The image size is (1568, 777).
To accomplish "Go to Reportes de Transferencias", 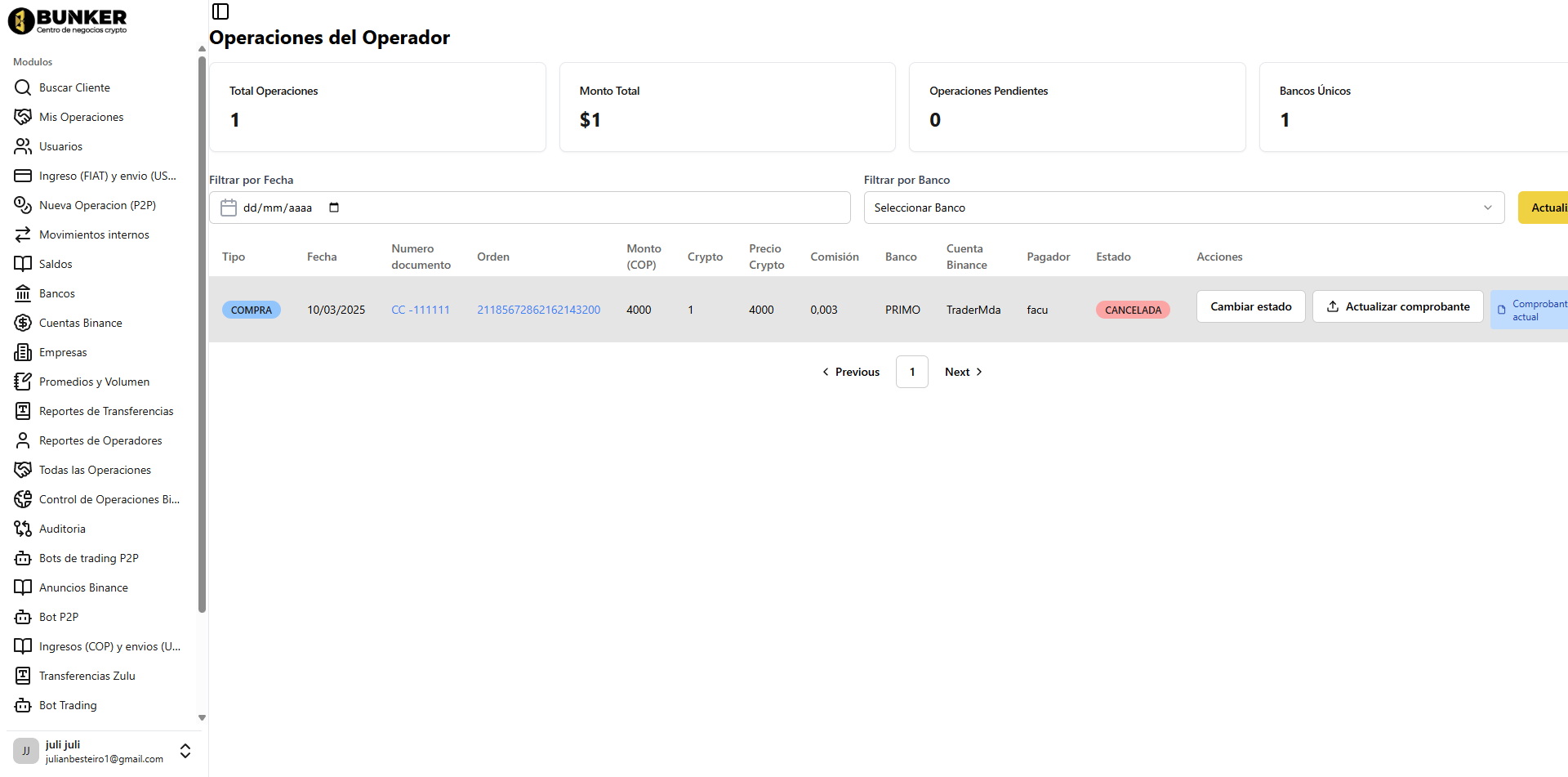I will (106, 411).
